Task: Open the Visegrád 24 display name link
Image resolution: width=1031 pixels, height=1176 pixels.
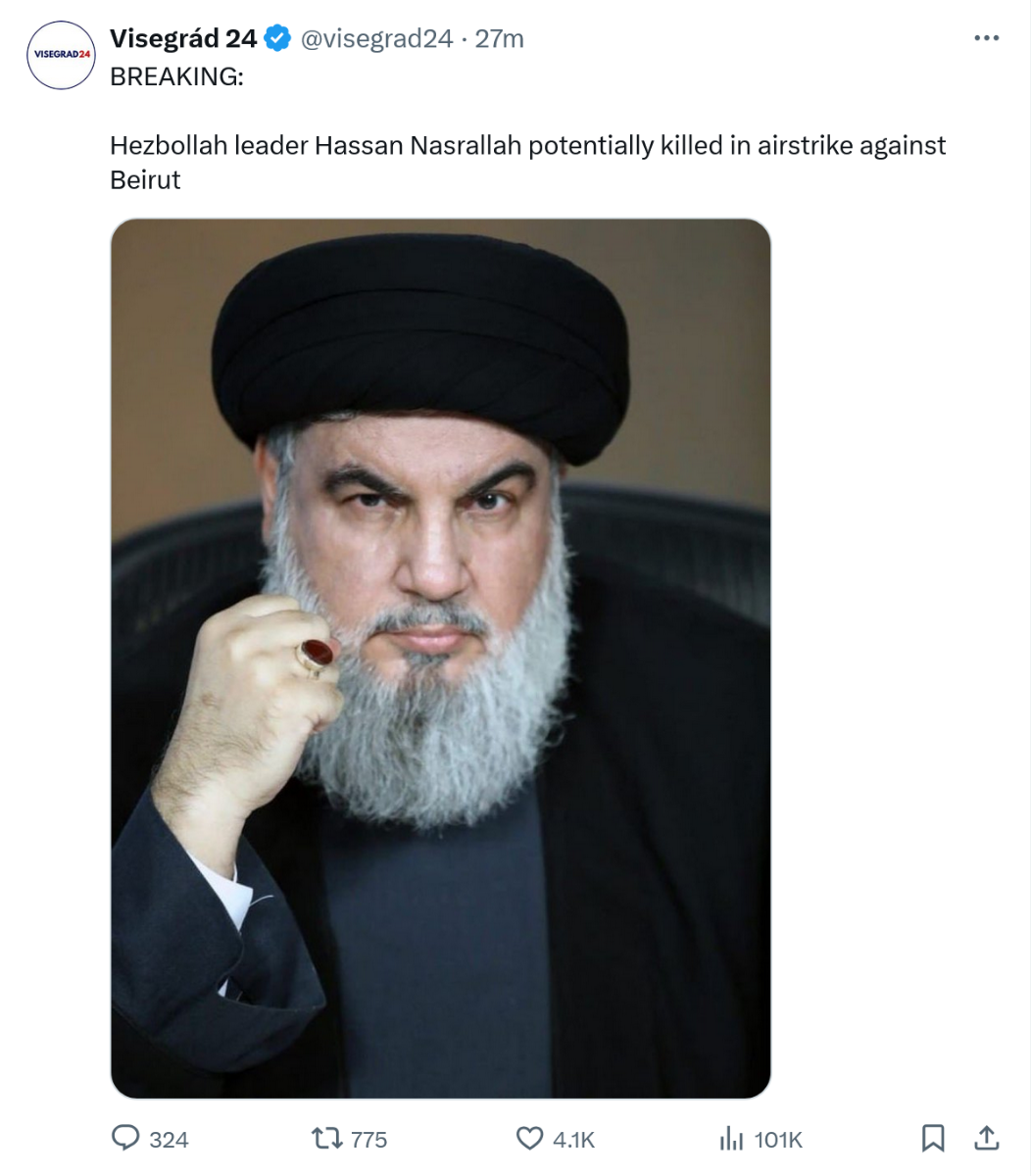Action: pos(183,38)
